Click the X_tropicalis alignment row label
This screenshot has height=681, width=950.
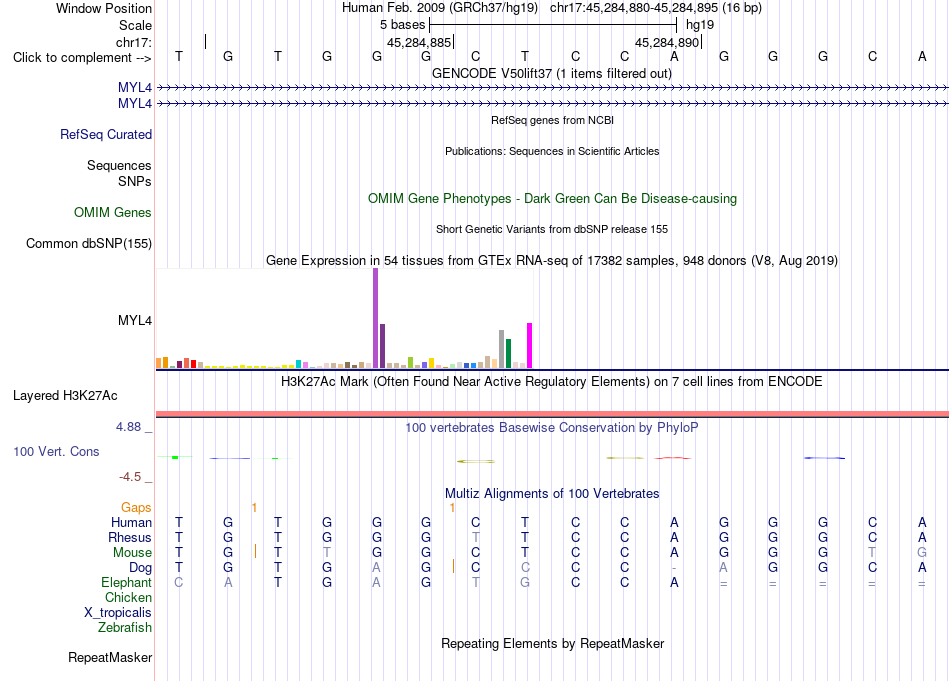coord(118,613)
